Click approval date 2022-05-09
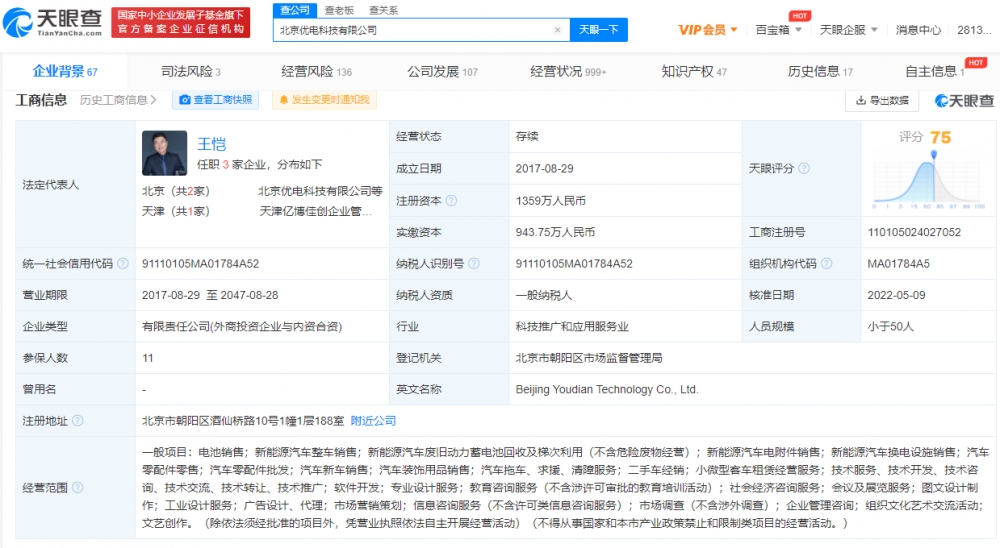Screen dimensions: 1000x548 coord(896,295)
